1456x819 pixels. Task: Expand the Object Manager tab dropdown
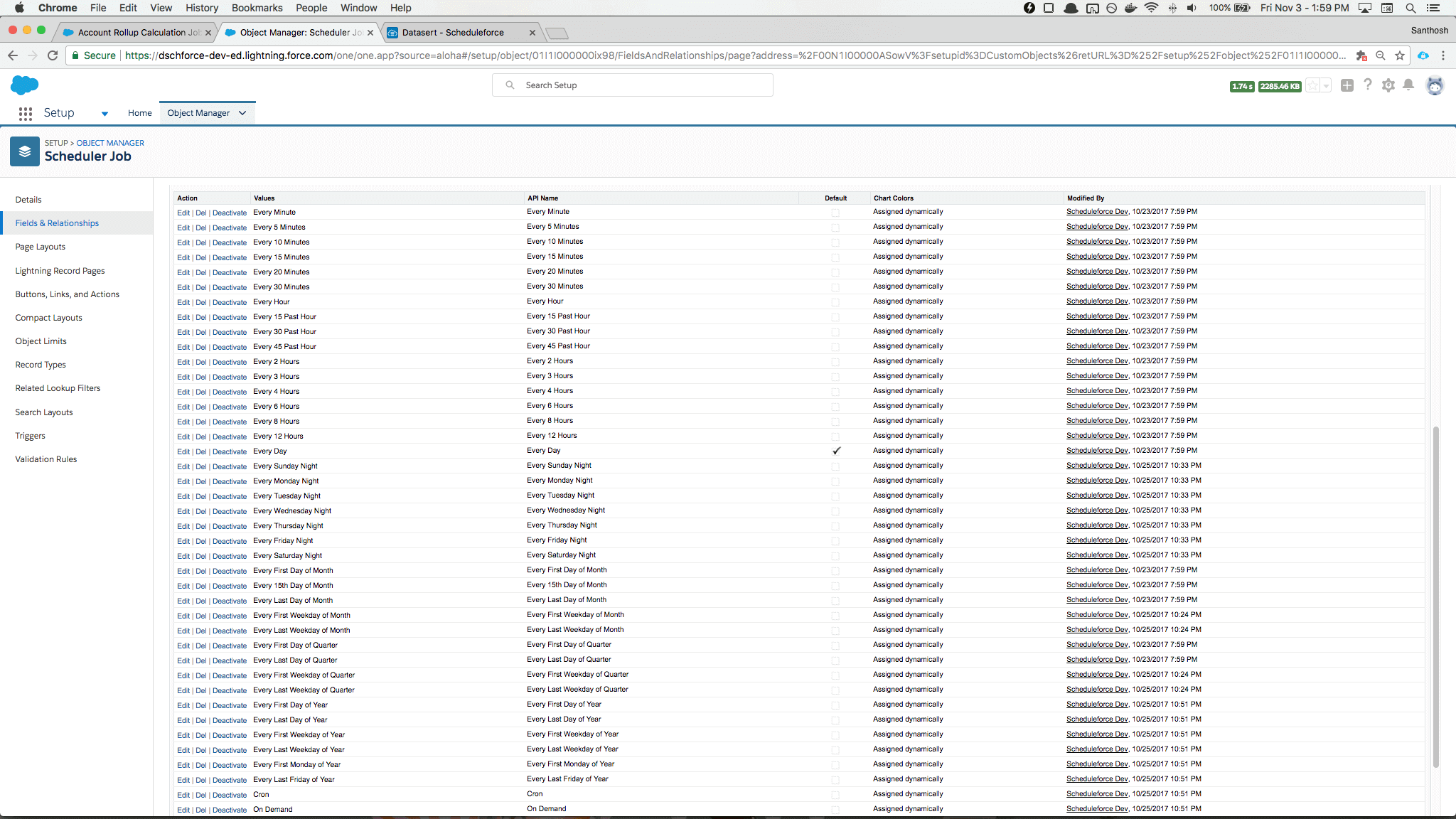(x=242, y=113)
